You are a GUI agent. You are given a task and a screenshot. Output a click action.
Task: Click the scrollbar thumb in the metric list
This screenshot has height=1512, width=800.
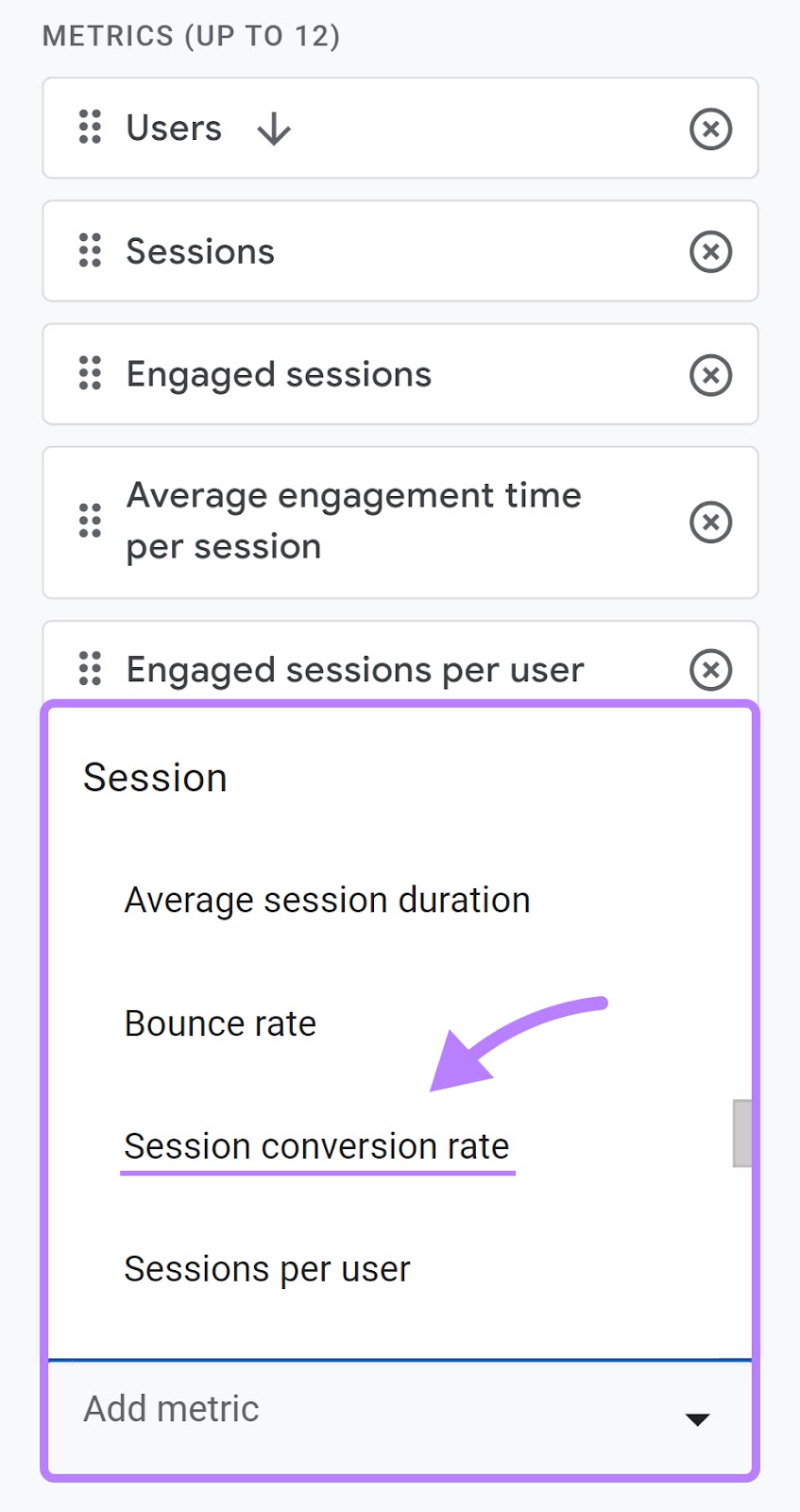[740, 1134]
